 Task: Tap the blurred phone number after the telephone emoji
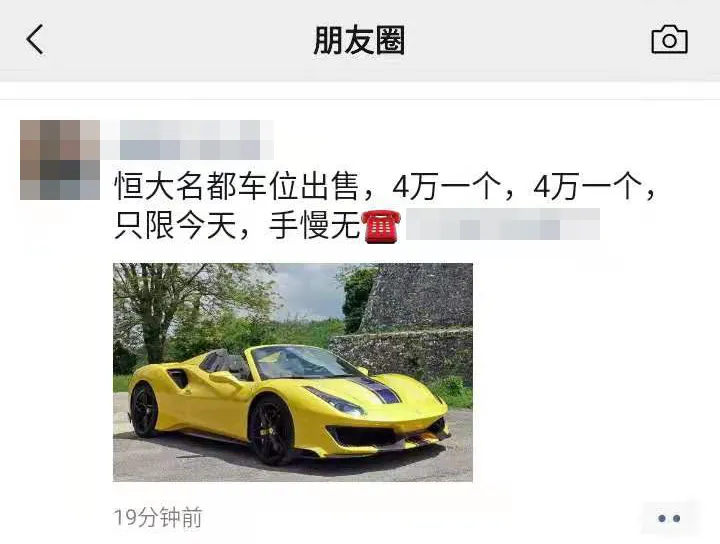click(x=503, y=224)
